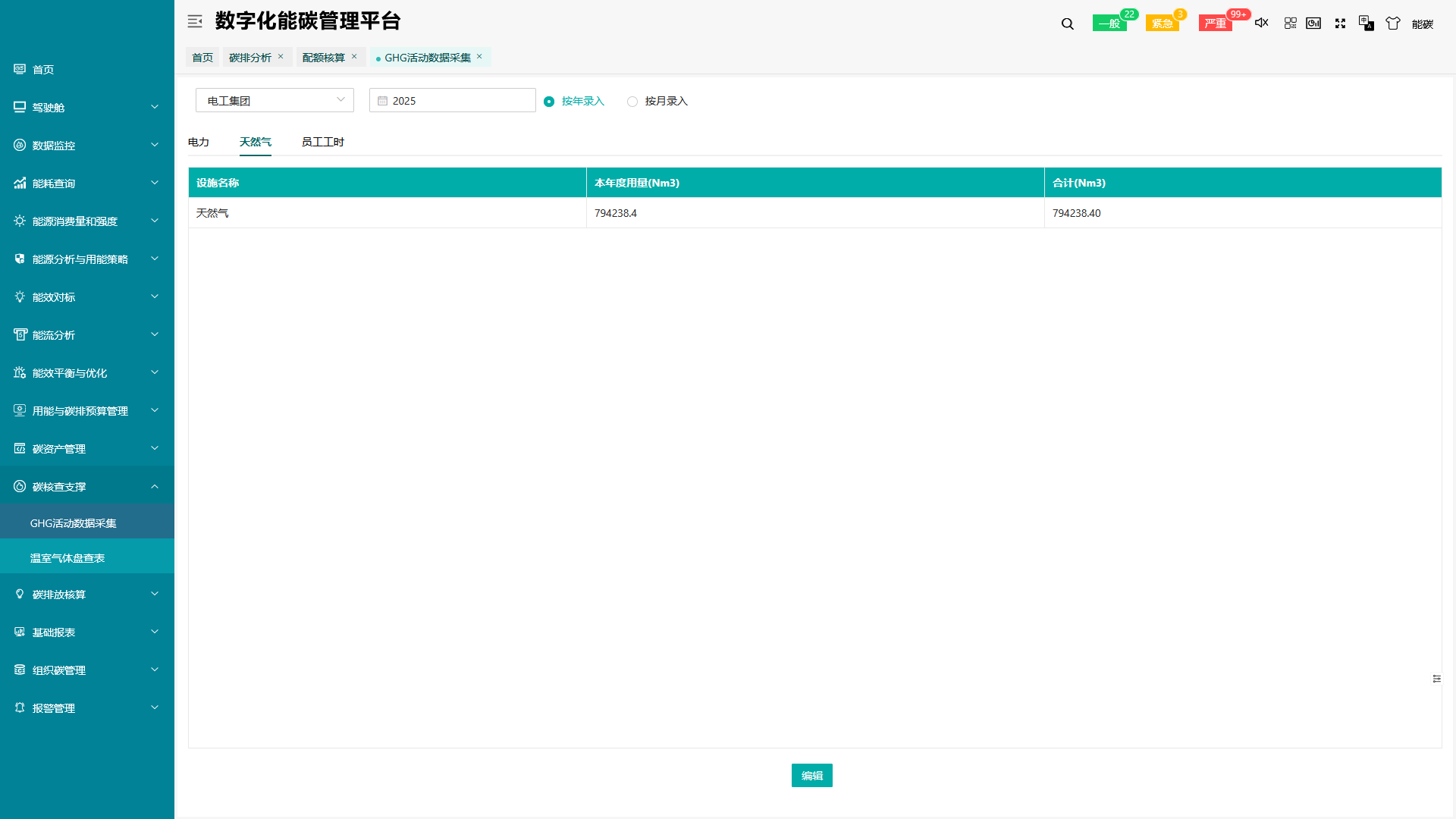The image size is (1456, 819).
Task: Select the 按月录入 radio button
Action: 632,101
